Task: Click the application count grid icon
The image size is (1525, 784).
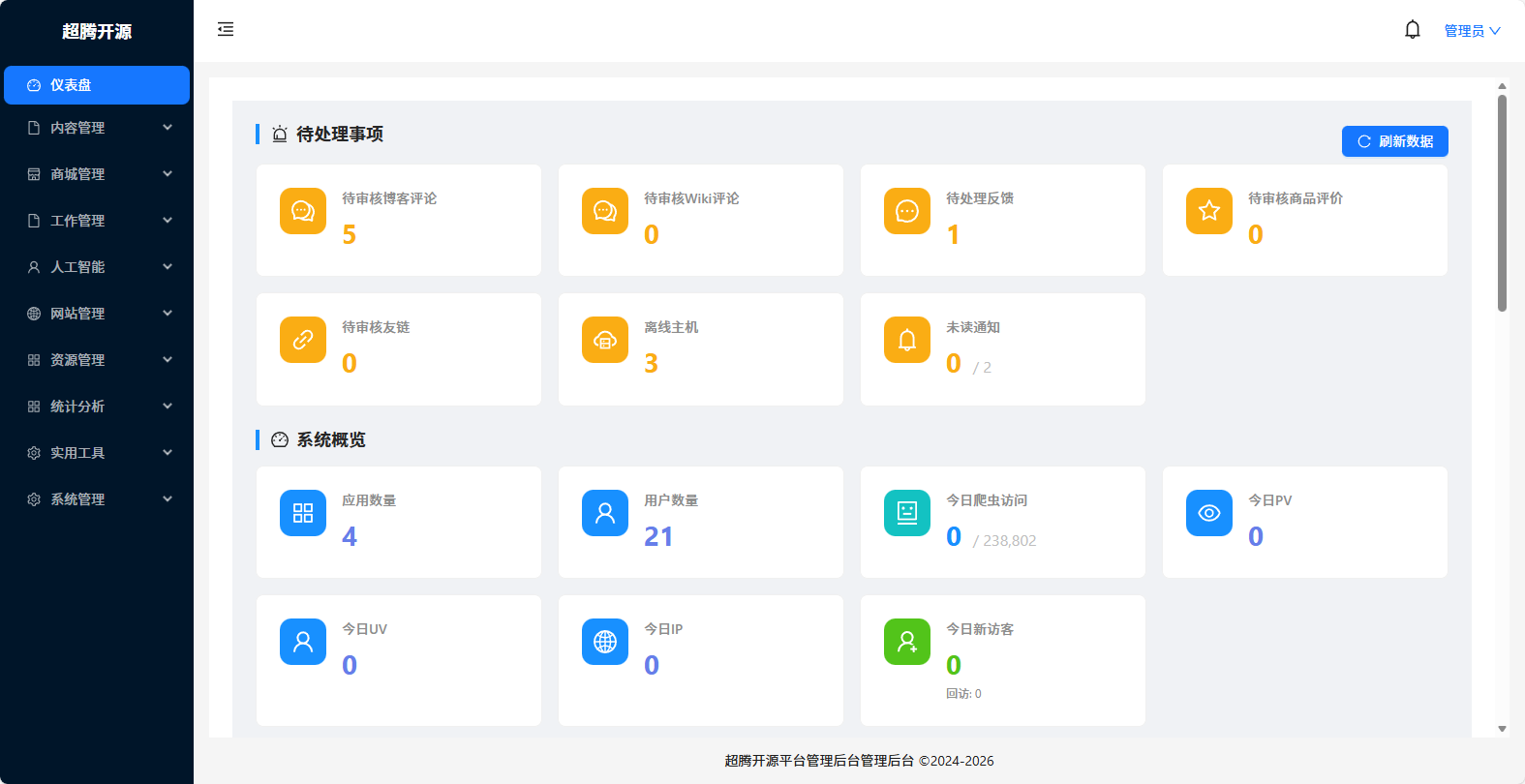Action: pos(303,513)
